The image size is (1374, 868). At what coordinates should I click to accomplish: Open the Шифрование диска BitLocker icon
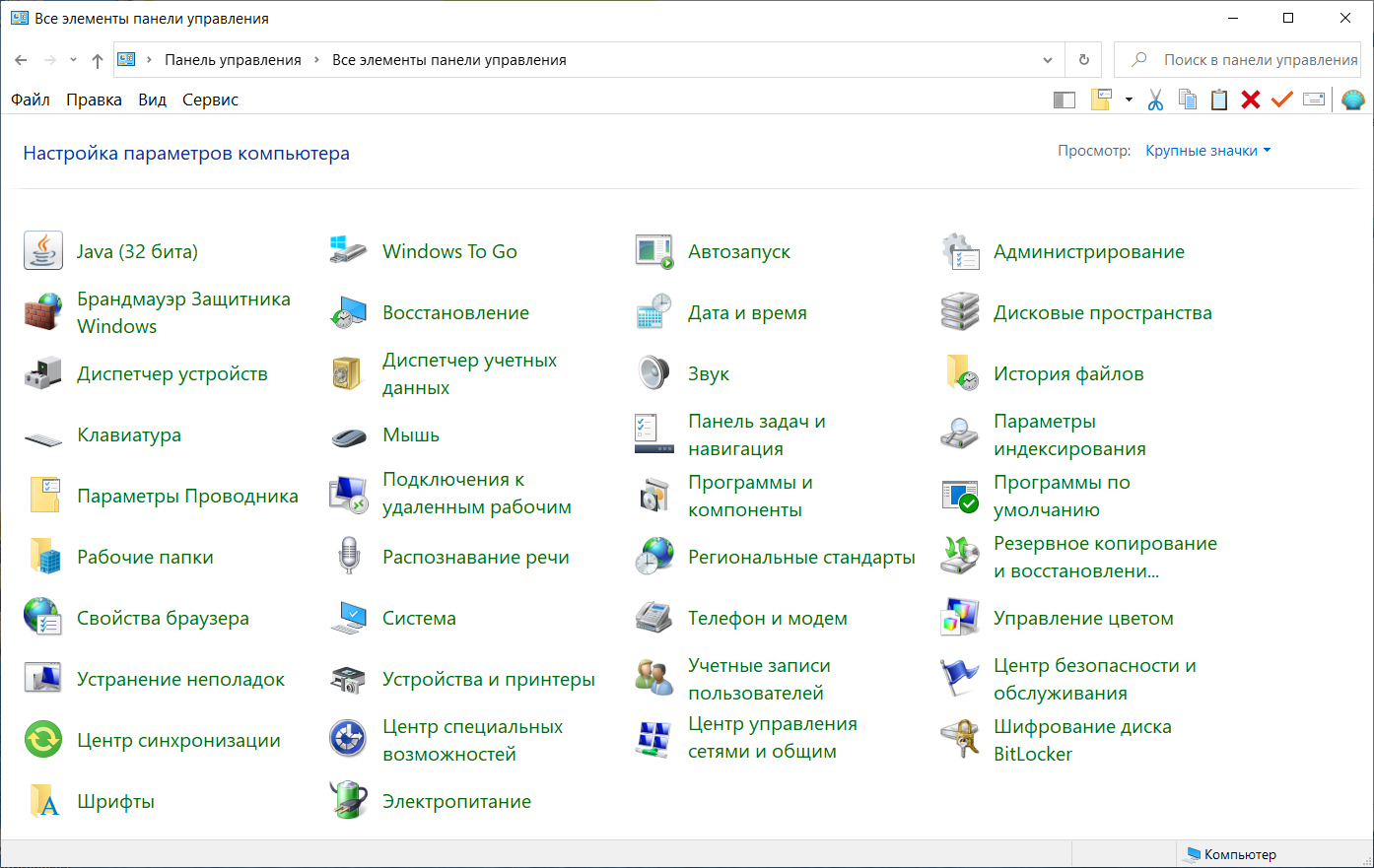959,740
